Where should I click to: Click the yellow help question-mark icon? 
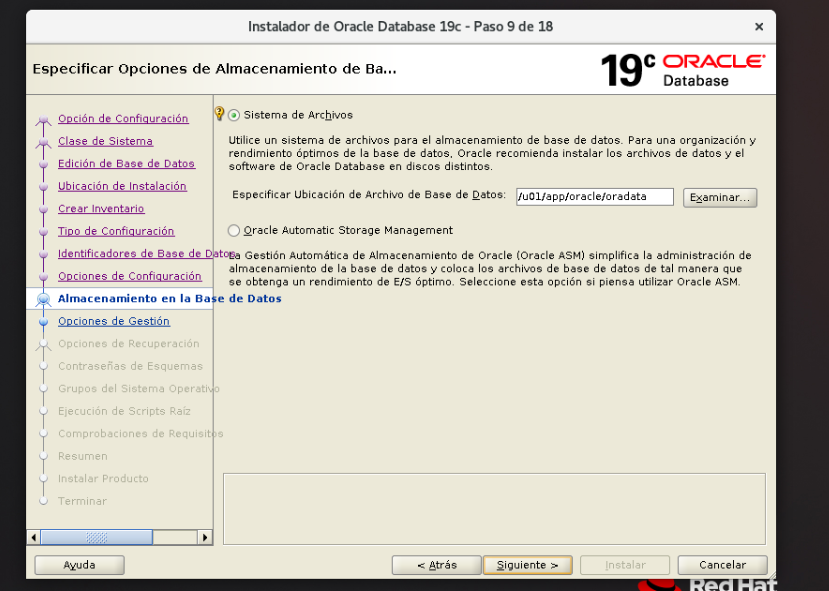point(219,113)
